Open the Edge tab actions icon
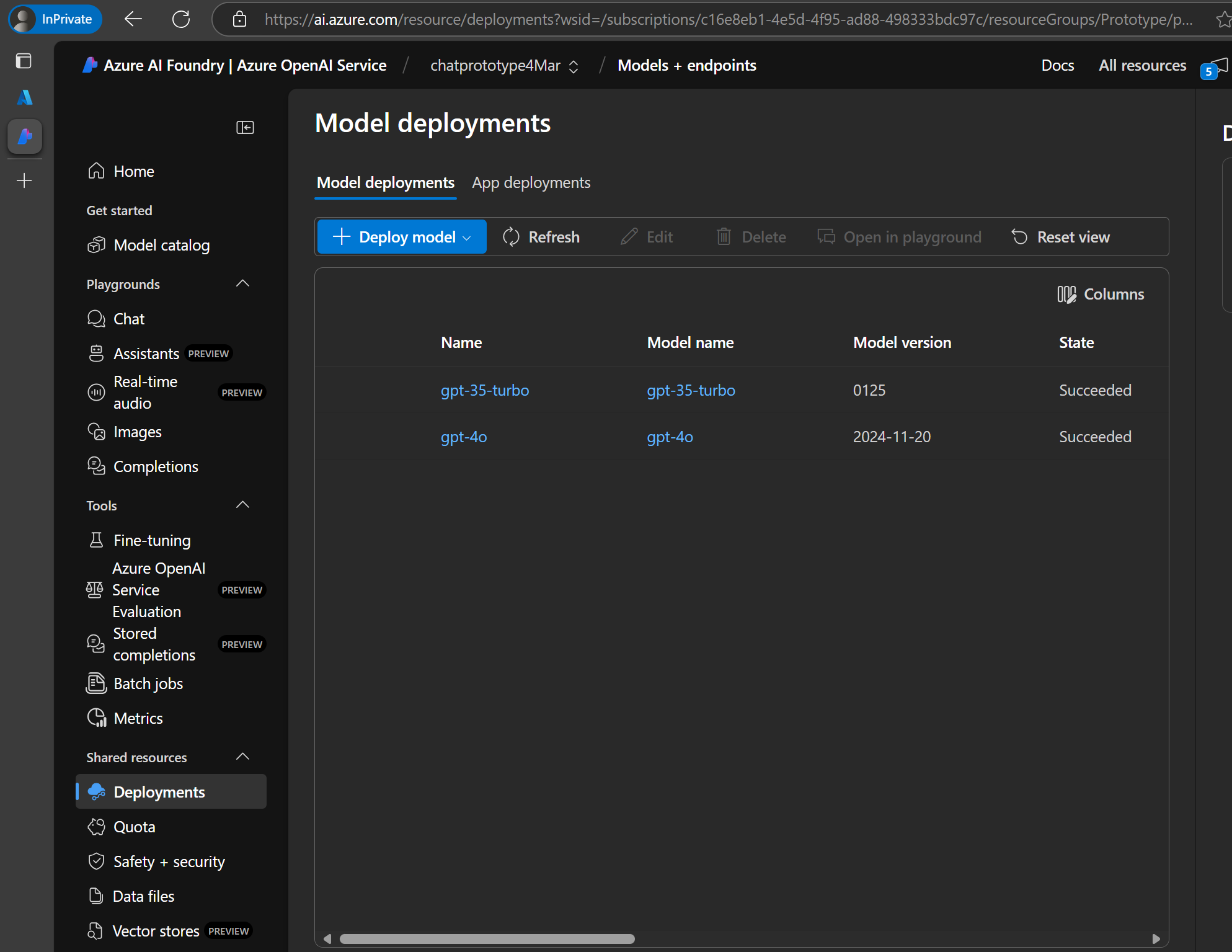This screenshot has height=952, width=1232. coord(24,61)
